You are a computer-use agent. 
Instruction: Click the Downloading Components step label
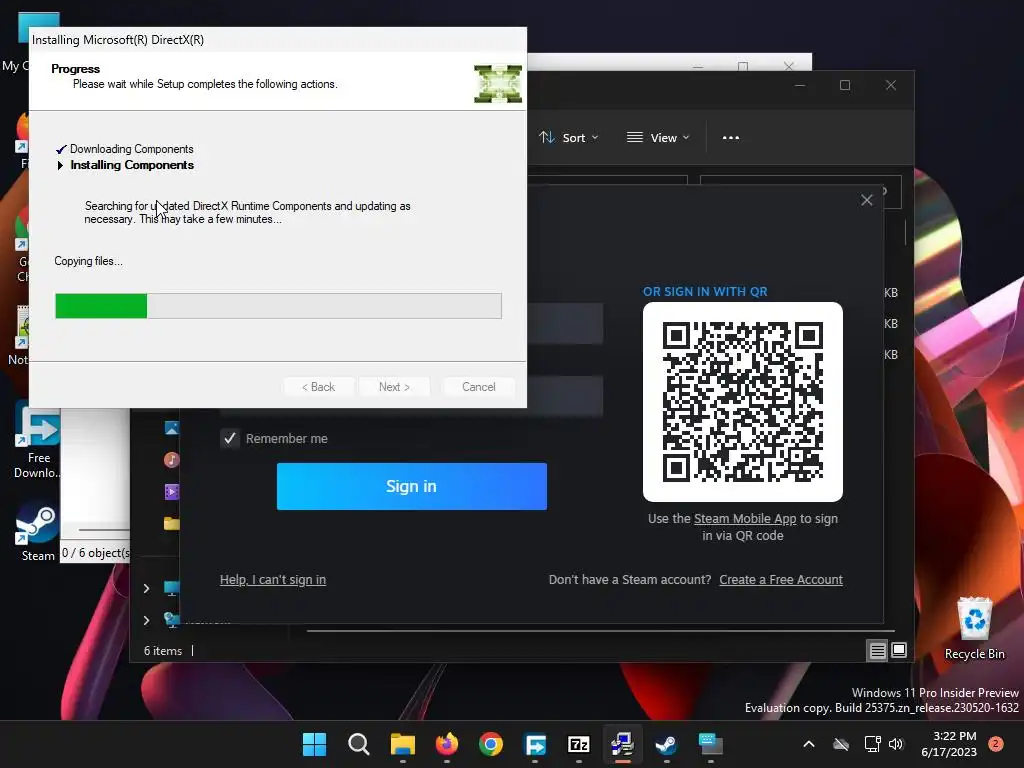click(x=132, y=149)
